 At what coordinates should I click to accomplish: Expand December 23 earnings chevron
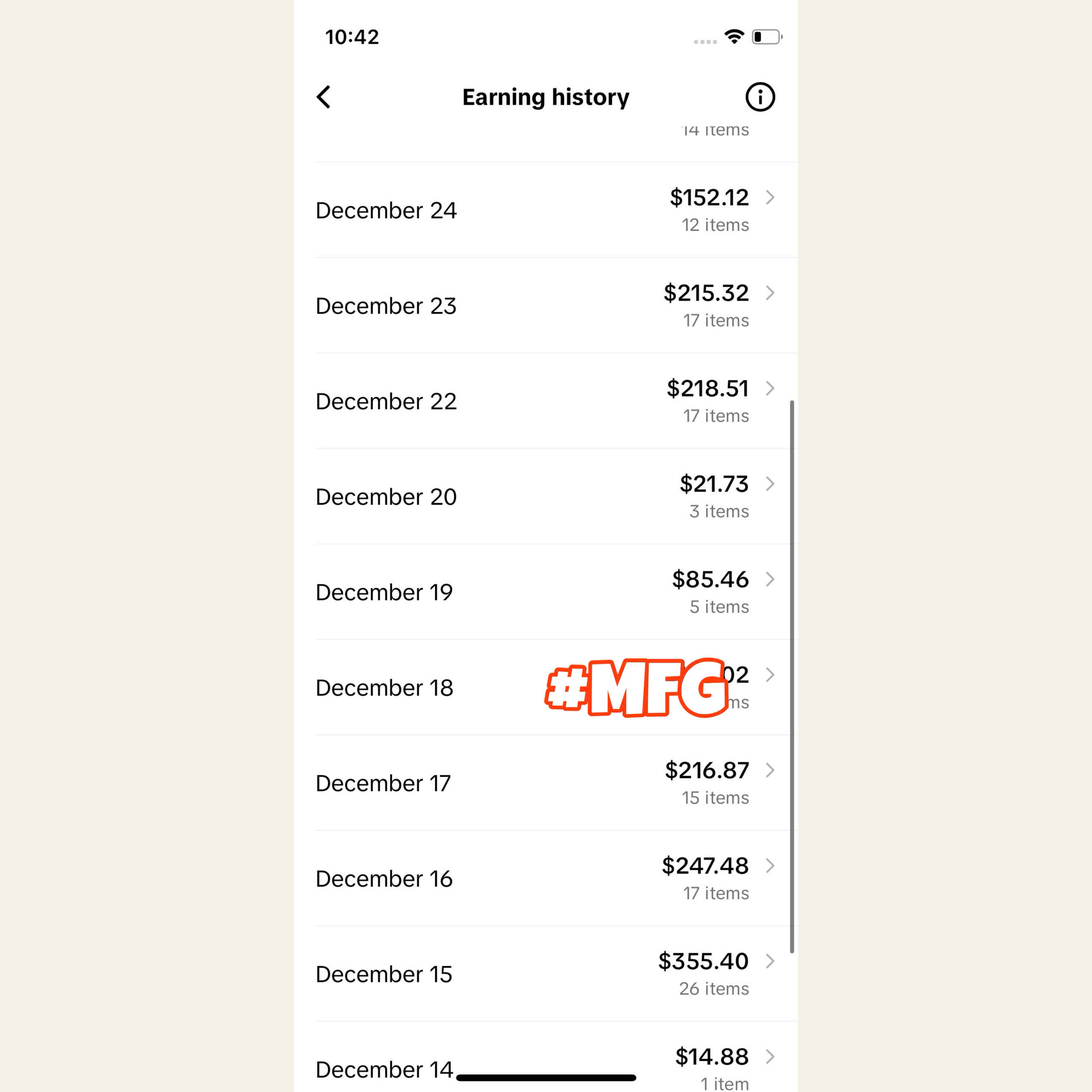[x=770, y=293]
